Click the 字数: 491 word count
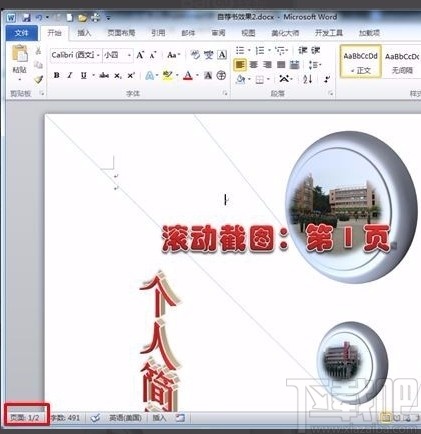This screenshot has height=434, width=421. (66, 418)
